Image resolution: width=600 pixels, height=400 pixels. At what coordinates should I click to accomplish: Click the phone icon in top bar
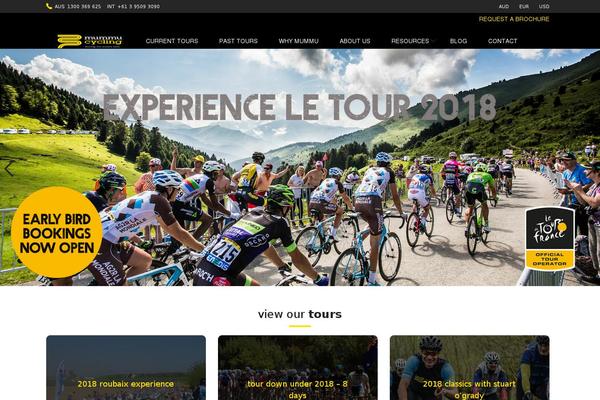pos(49,6)
